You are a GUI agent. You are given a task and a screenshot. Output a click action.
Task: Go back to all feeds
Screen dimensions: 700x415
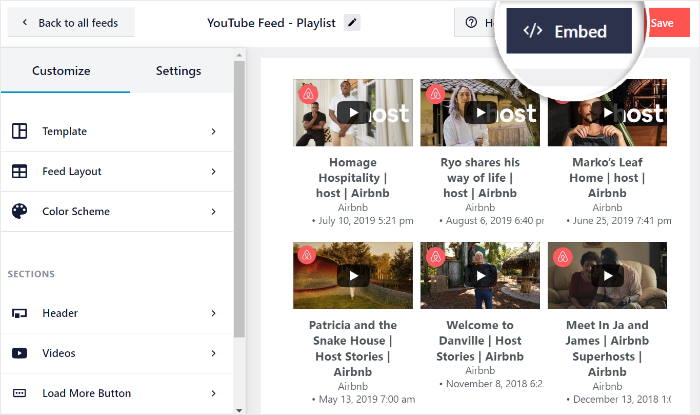(71, 22)
